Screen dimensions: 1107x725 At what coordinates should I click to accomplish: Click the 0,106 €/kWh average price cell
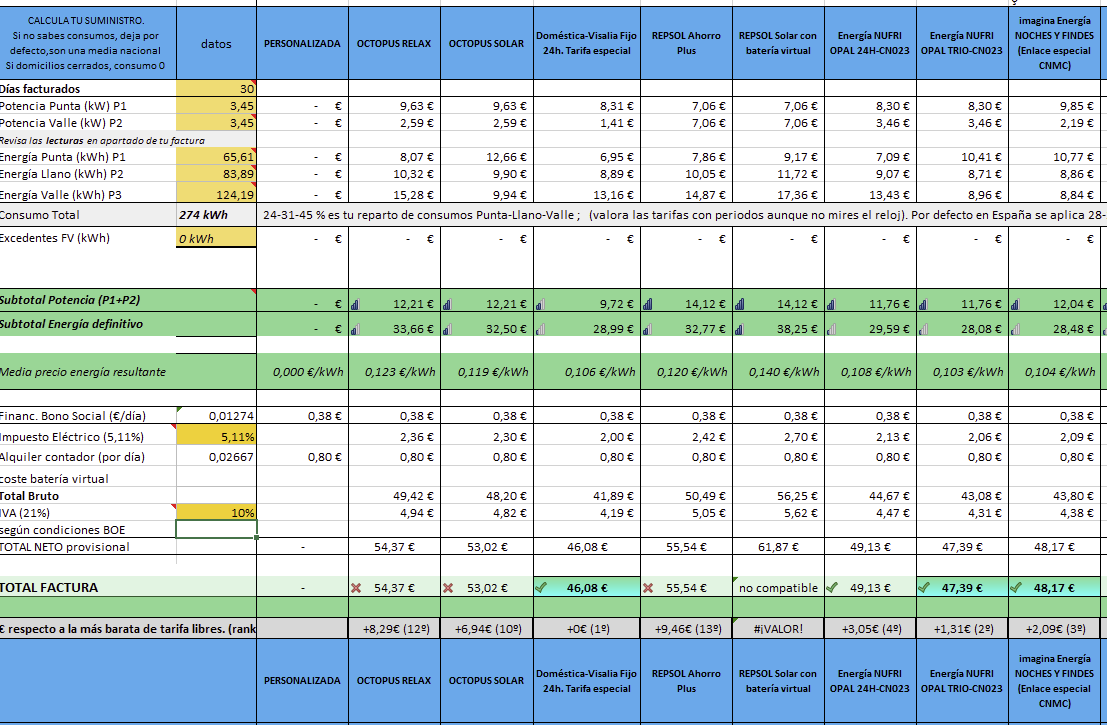click(587, 371)
